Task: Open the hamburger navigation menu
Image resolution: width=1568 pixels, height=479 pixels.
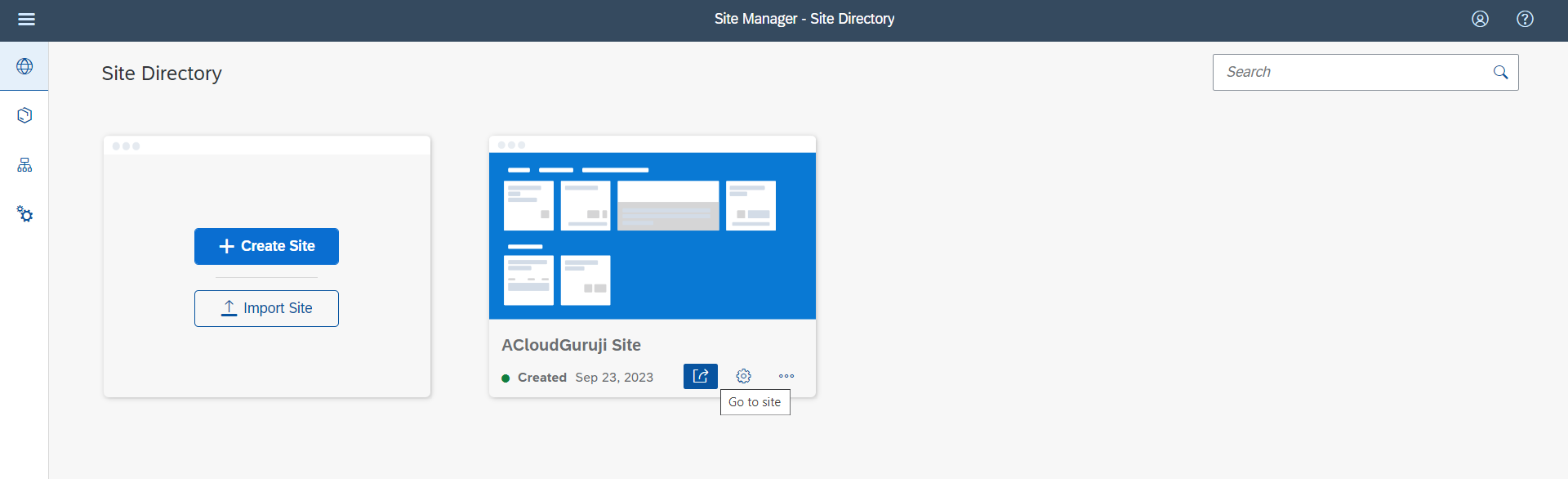Action: 26,19
